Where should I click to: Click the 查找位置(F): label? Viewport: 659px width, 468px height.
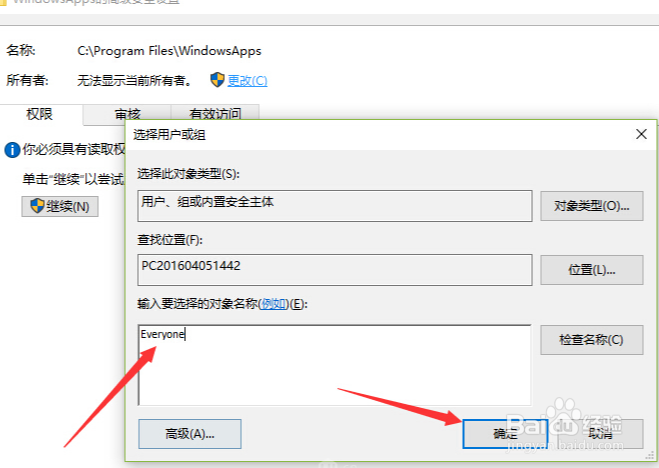click(170, 240)
